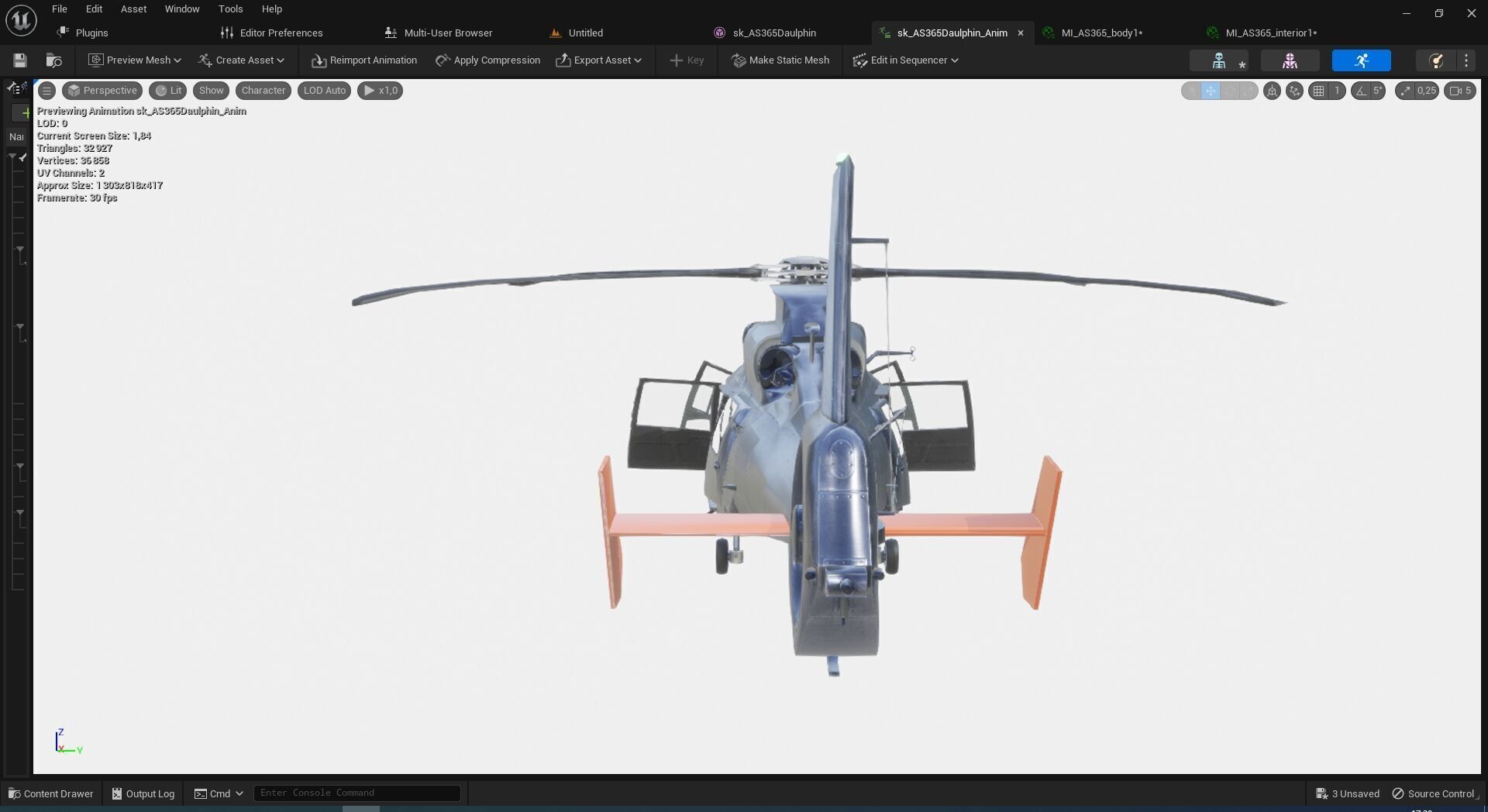Open the editor mode overflow three-dot menu
The image size is (1488, 812).
(1466, 60)
